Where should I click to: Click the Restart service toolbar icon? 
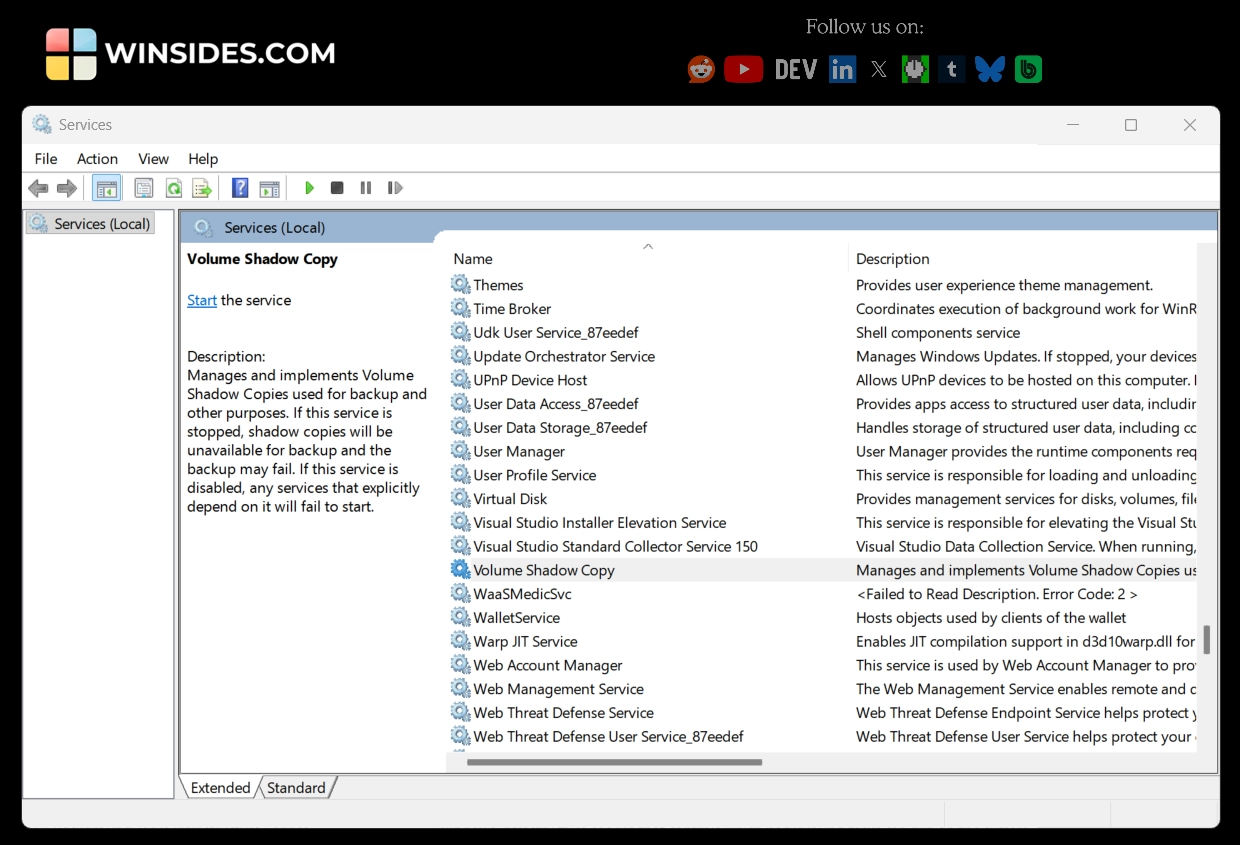[x=394, y=187]
